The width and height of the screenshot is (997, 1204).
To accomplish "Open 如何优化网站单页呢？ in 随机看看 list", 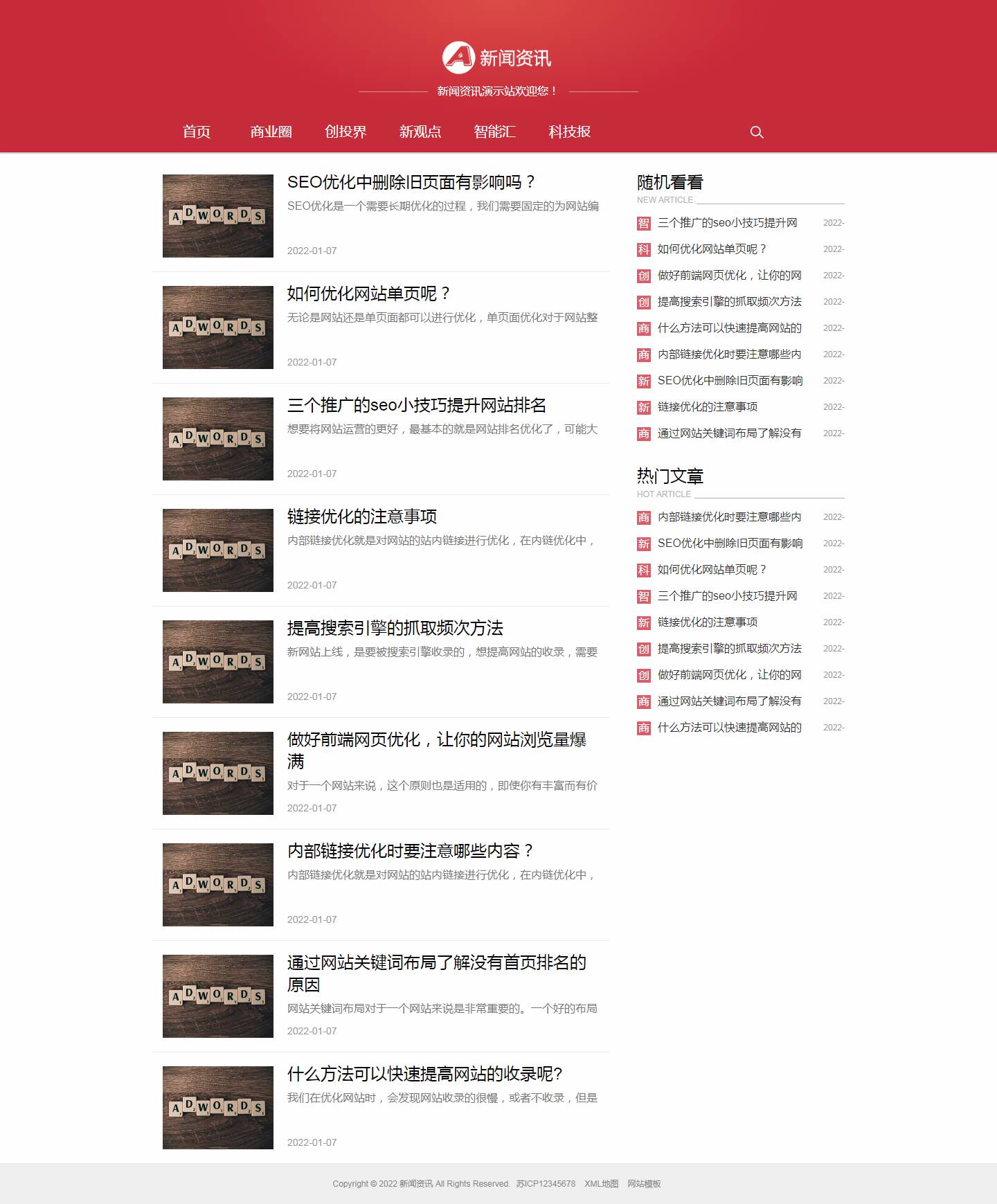I will tap(712, 249).
